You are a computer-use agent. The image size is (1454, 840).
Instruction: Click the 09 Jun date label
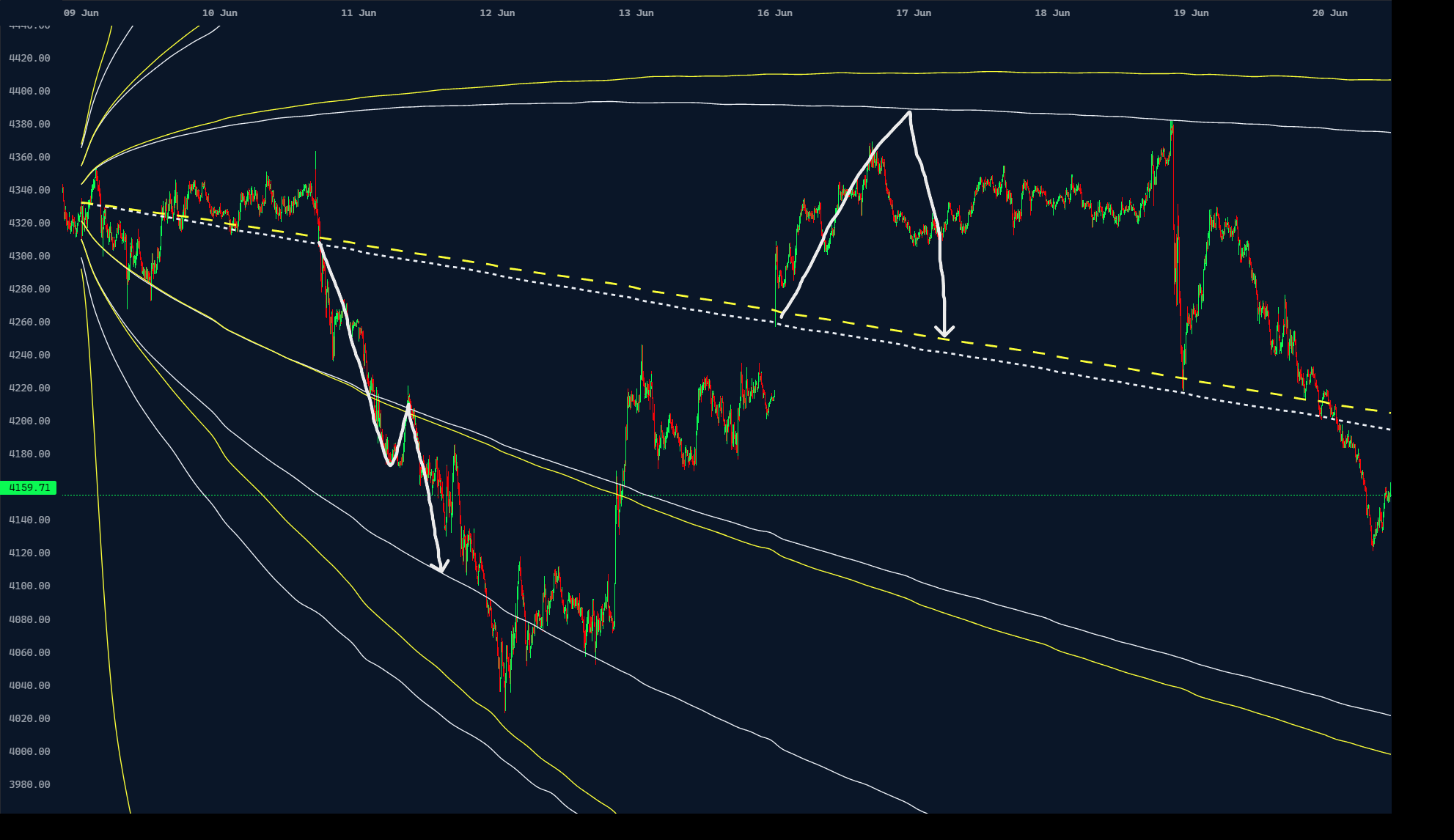(x=81, y=13)
